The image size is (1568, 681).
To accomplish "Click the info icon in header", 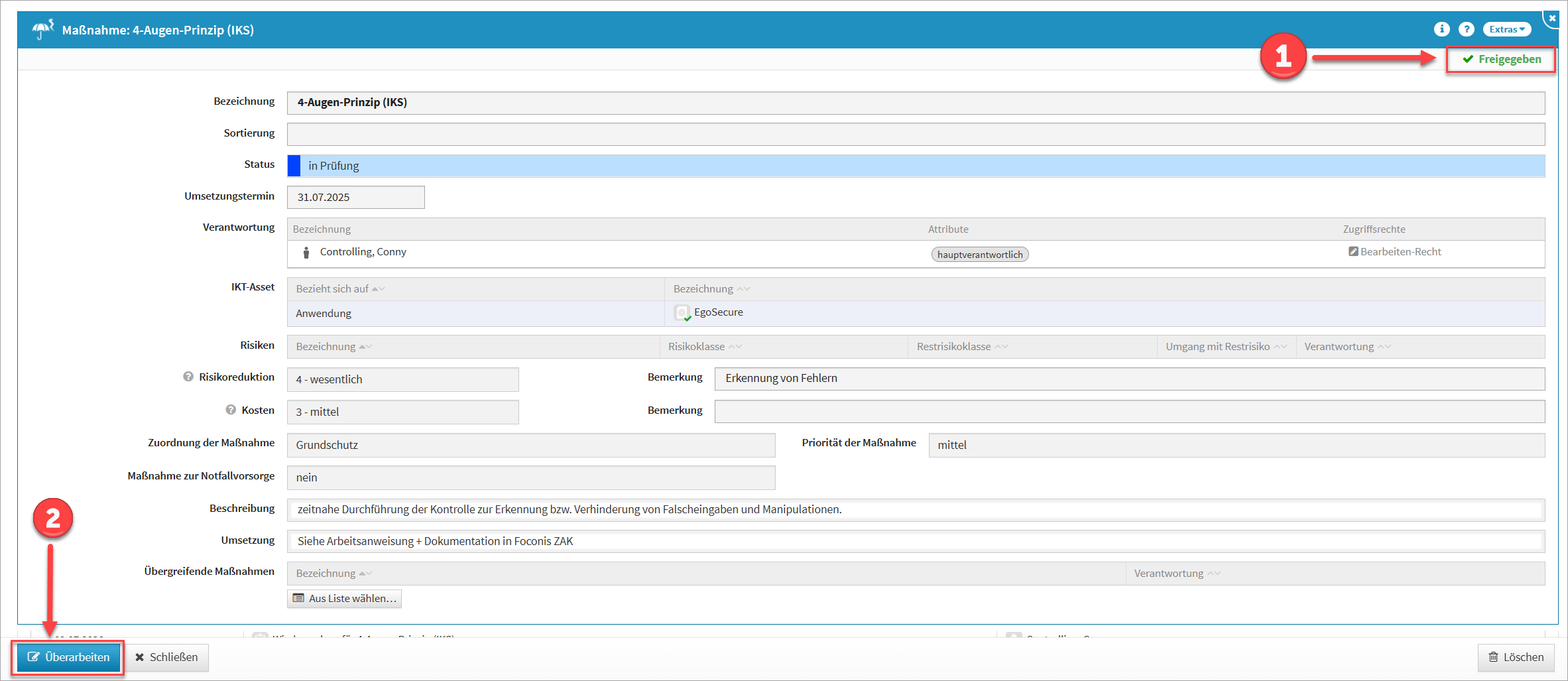I will click(x=1441, y=29).
